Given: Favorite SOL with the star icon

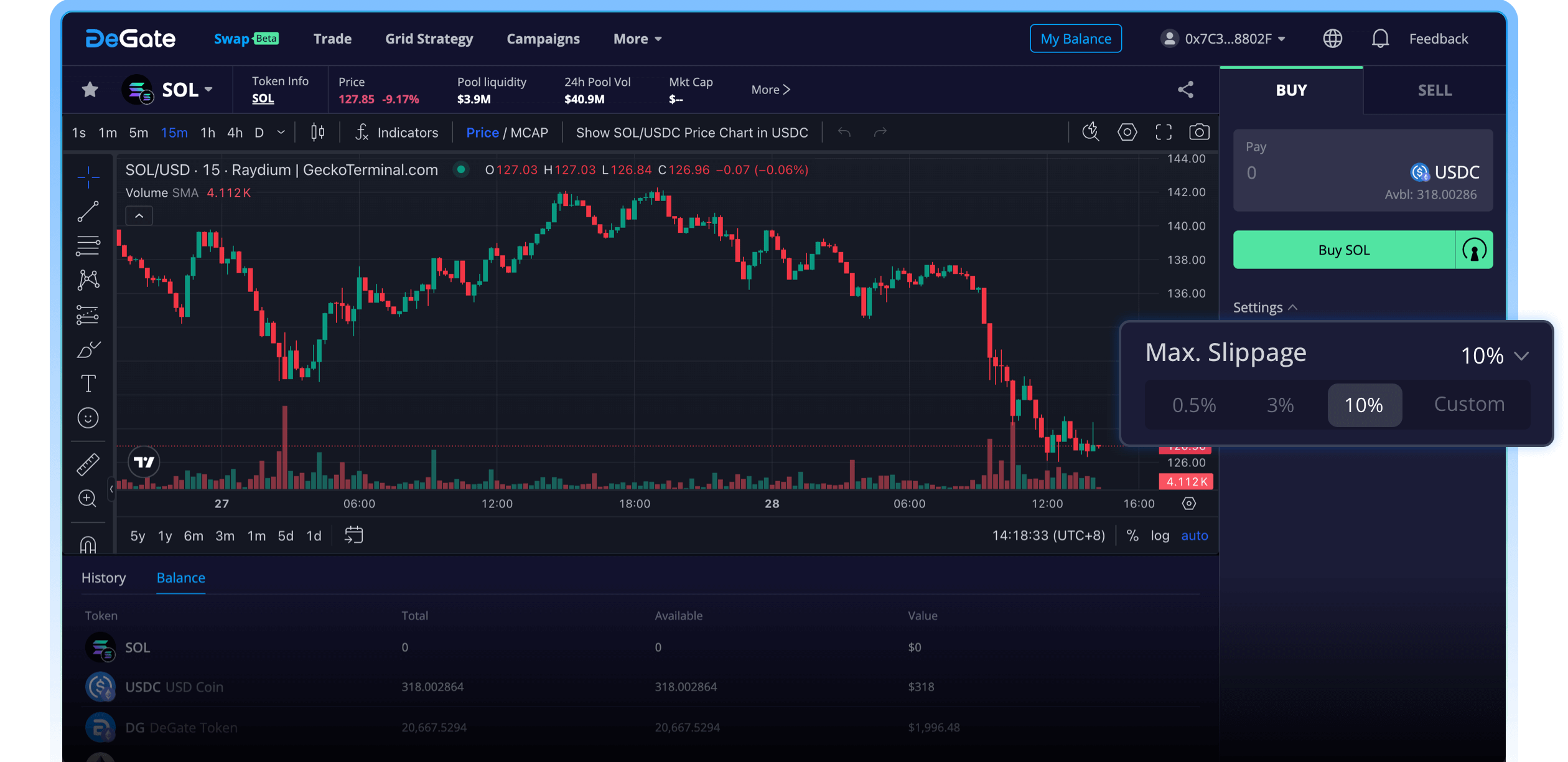Looking at the screenshot, I should 90,90.
